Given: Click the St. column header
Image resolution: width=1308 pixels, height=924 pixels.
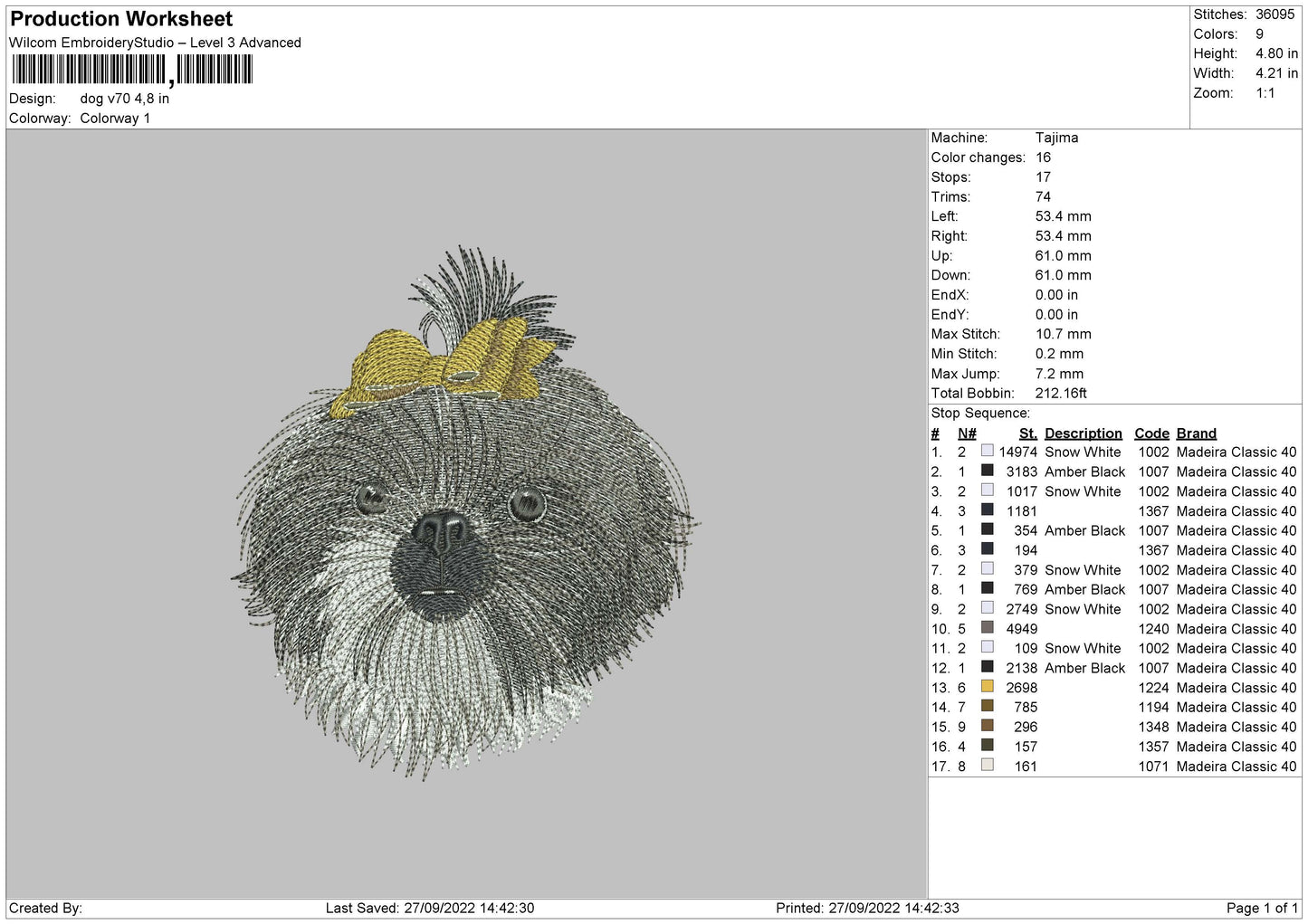Looking at the screenshot, I should 1027,433.
